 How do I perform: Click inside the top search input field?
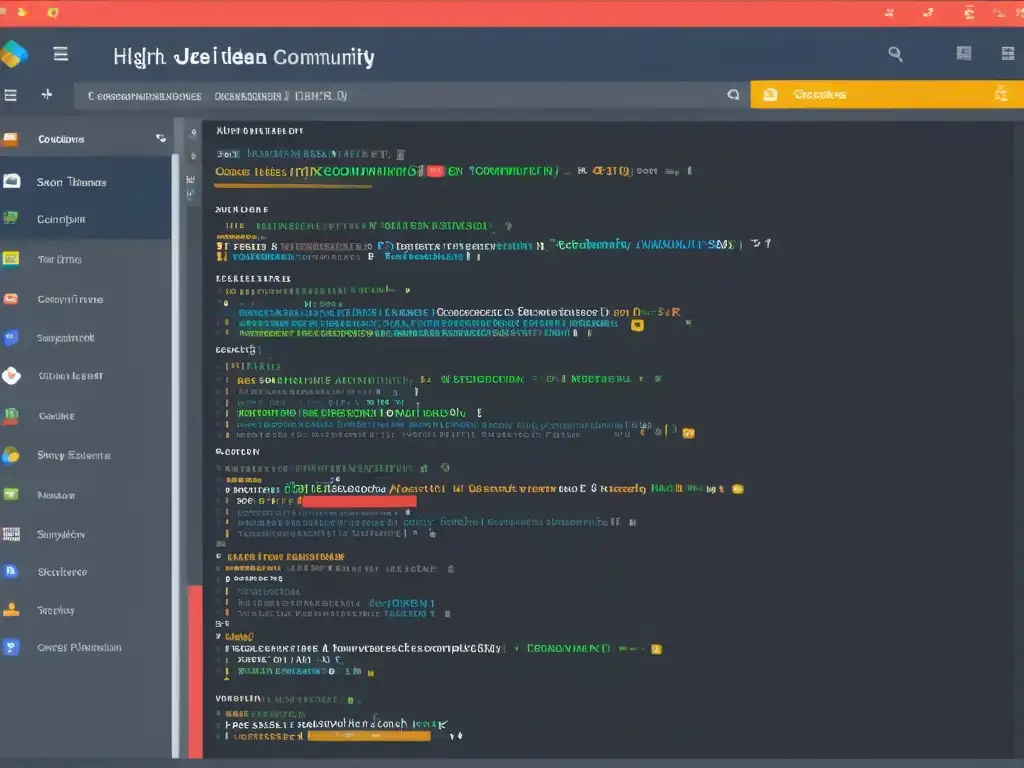point(400,93)
